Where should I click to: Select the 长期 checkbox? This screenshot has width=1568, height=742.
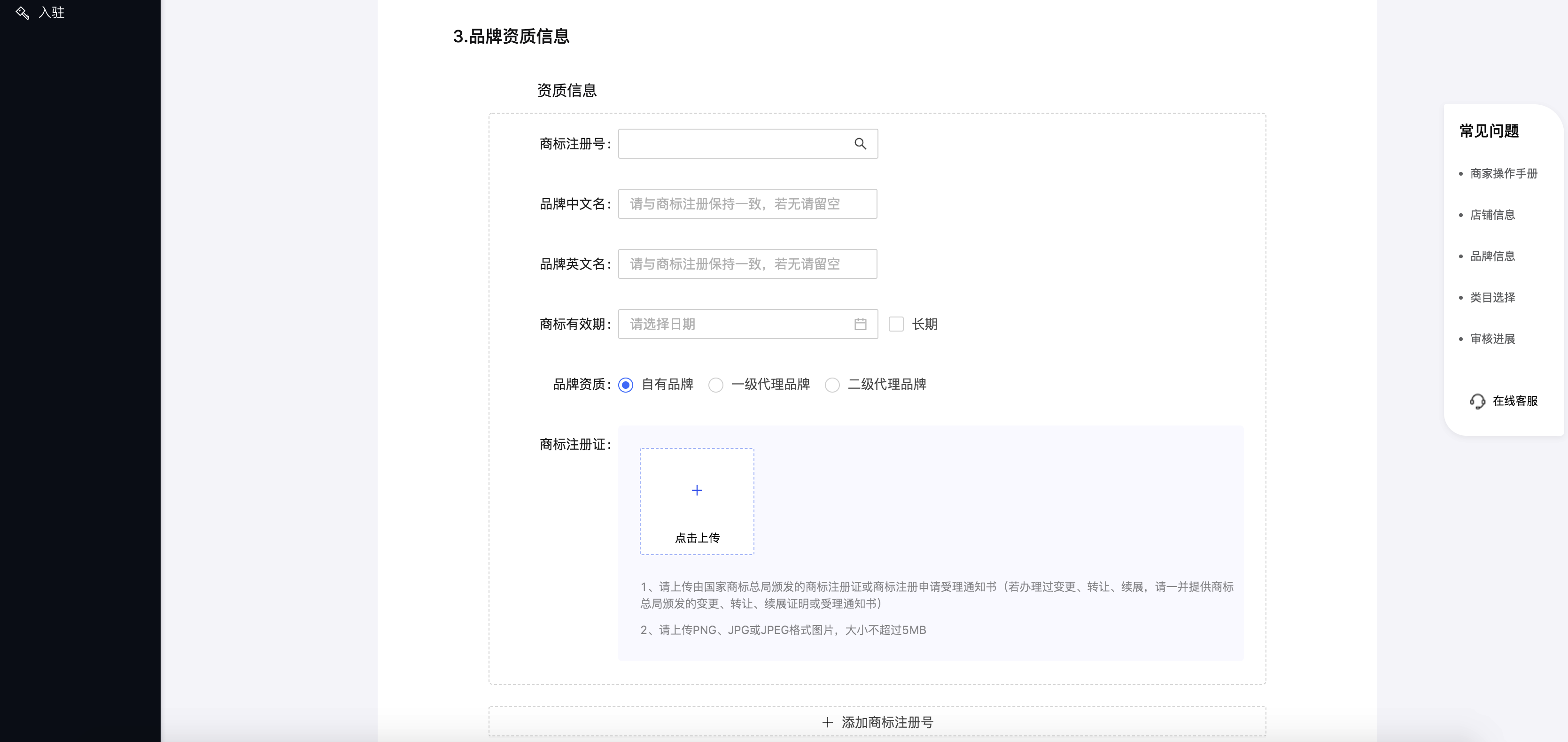tap(896, 325)
